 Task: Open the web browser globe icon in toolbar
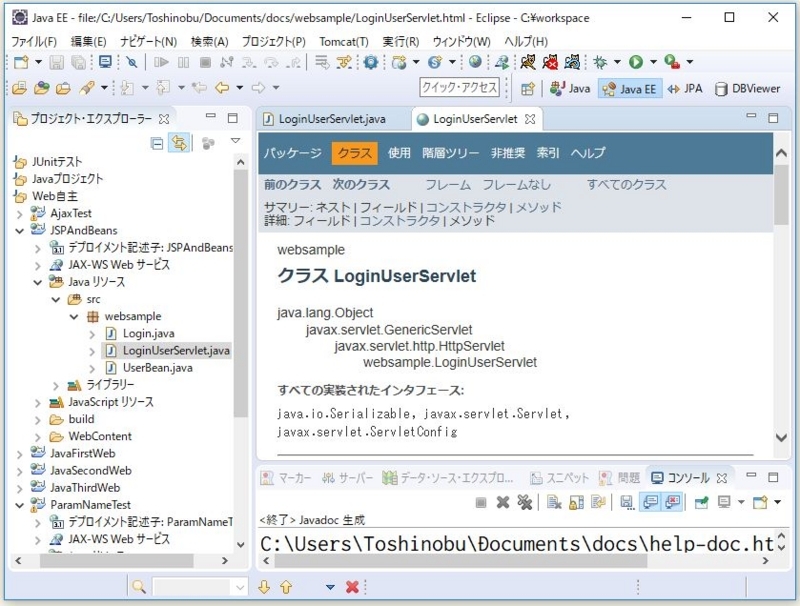475,62
